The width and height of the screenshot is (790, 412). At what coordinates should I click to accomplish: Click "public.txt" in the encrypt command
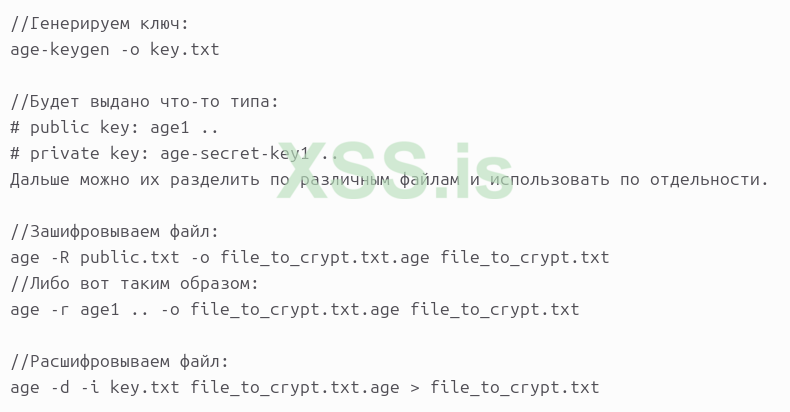click(x=129, y=257)
